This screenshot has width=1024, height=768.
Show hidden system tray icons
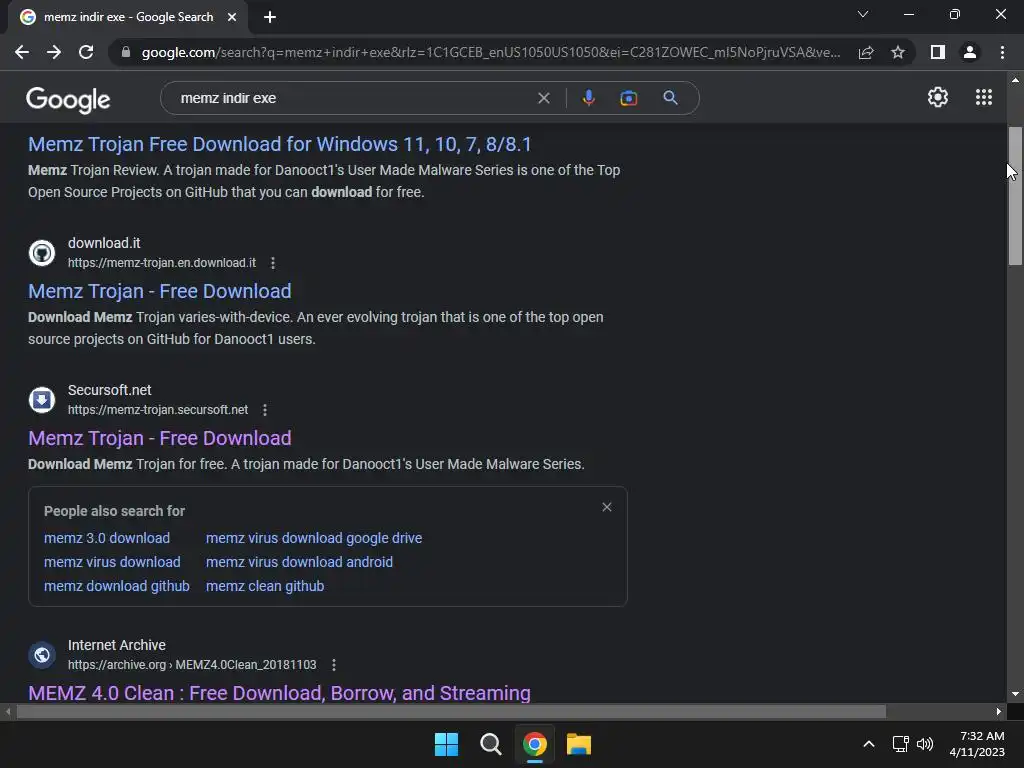point(869,744)
